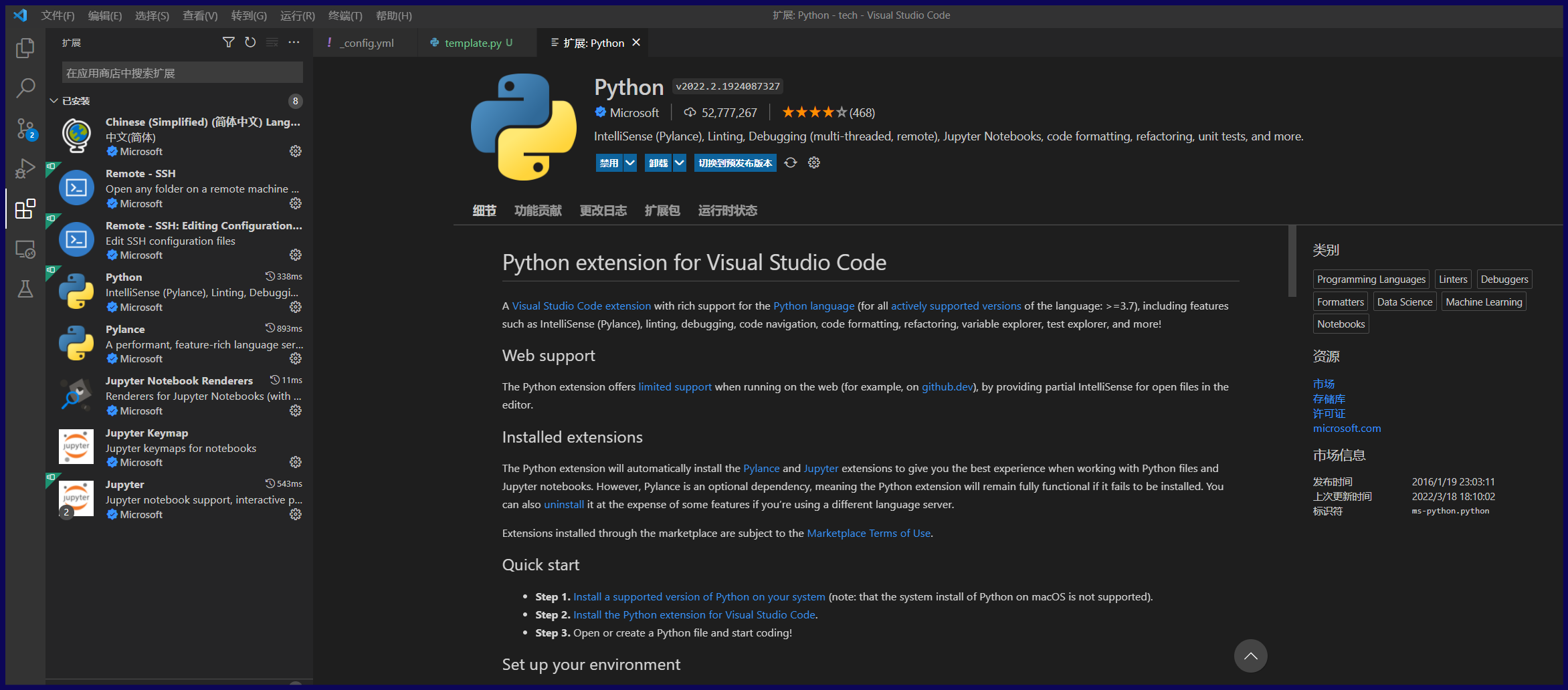The height and width of the screenshot is (690, 1568).
Task: Disable the Python extension
Action: pos(609,163)
